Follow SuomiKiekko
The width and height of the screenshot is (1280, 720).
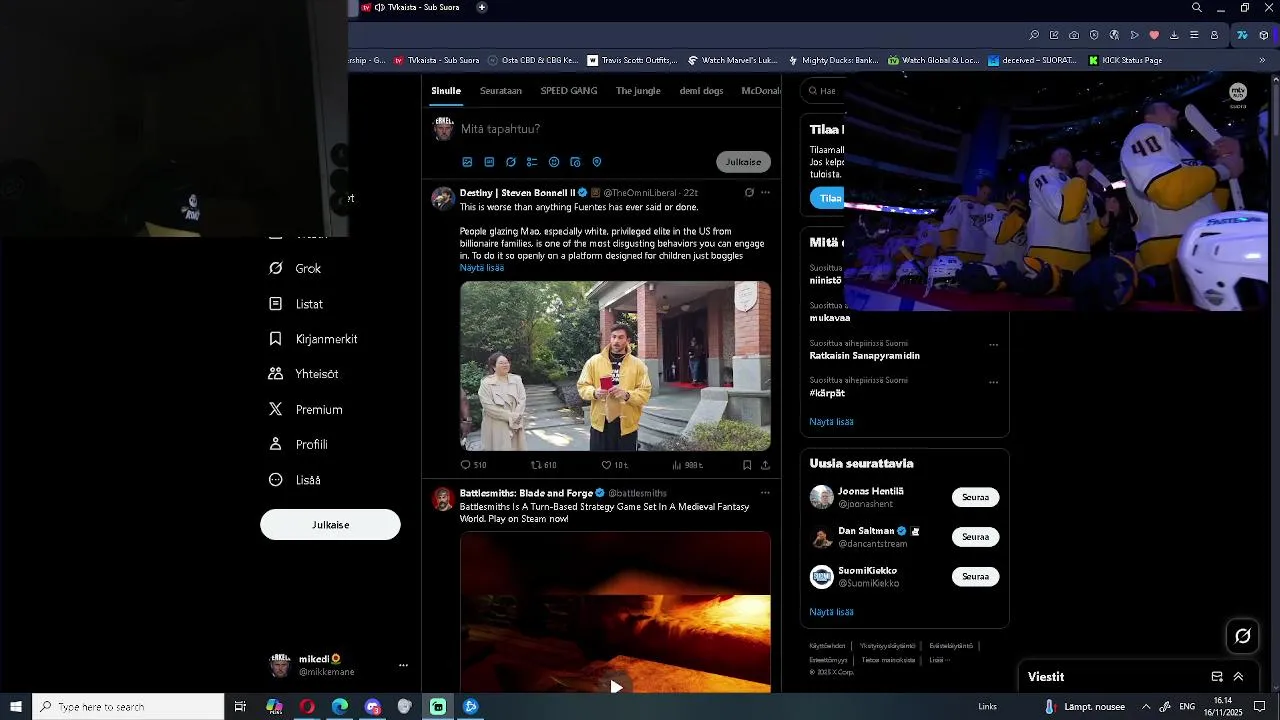click(975, 577)
